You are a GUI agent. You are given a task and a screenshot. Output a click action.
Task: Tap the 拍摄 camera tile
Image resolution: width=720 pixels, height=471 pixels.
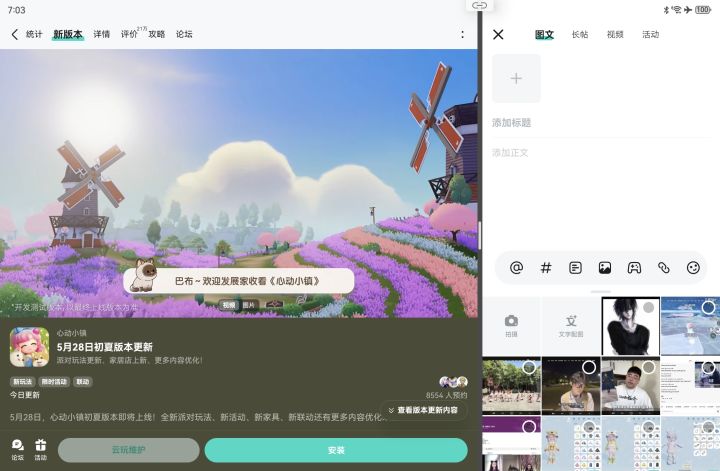(512, 326)
